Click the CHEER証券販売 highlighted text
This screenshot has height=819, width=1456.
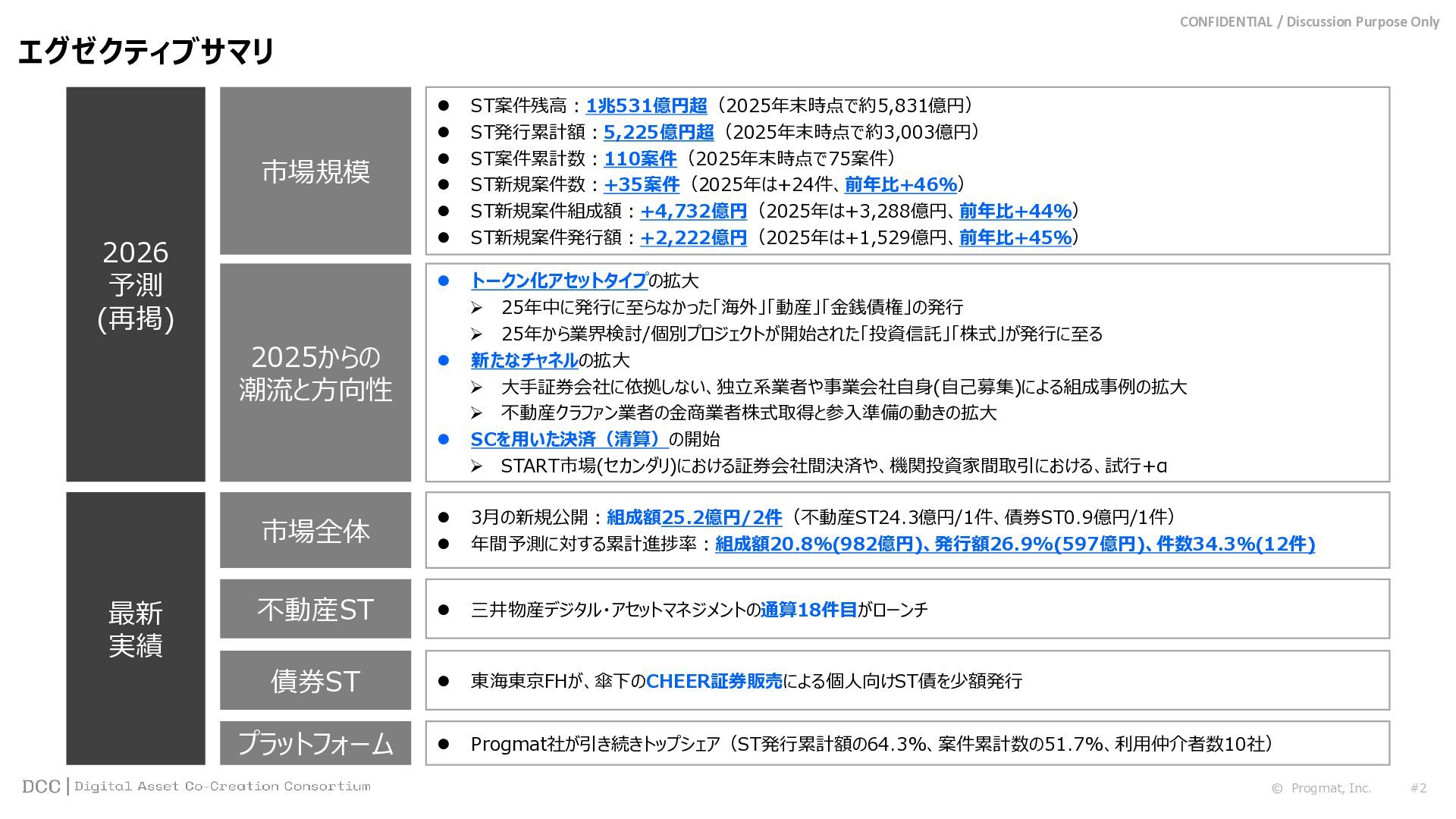(x=714, y=681)
